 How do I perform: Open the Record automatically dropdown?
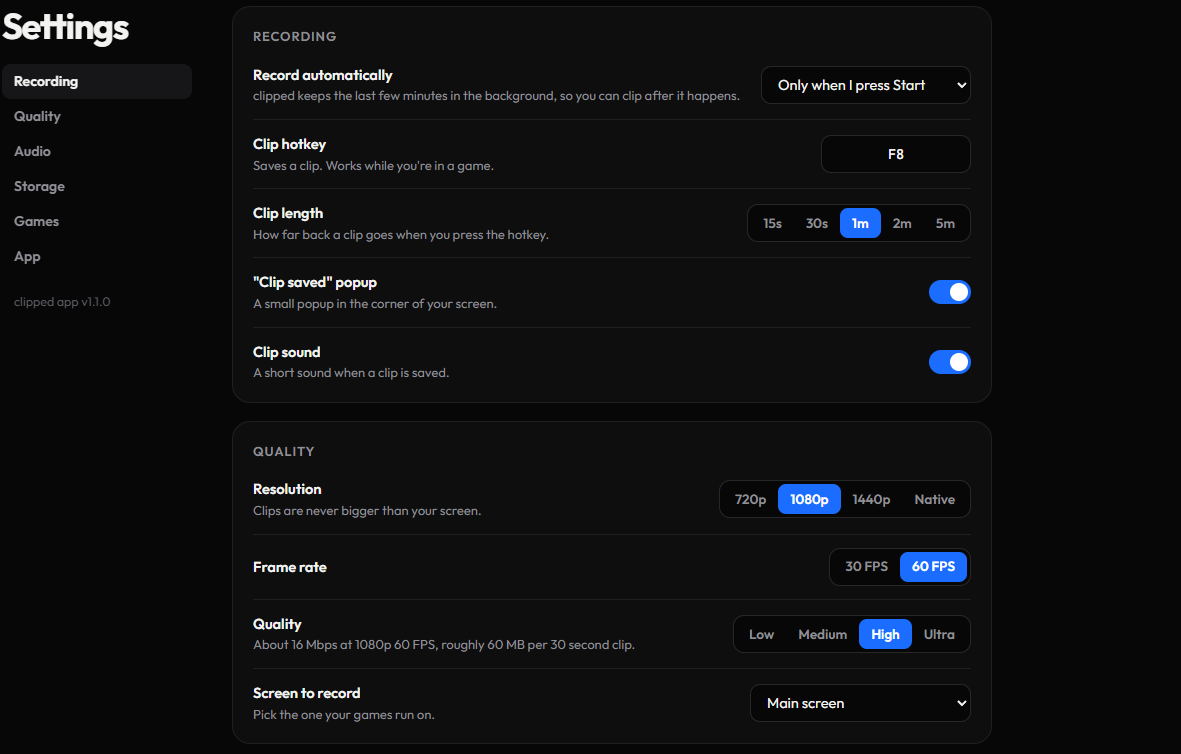pyautogui.click(x=865, y=85)
